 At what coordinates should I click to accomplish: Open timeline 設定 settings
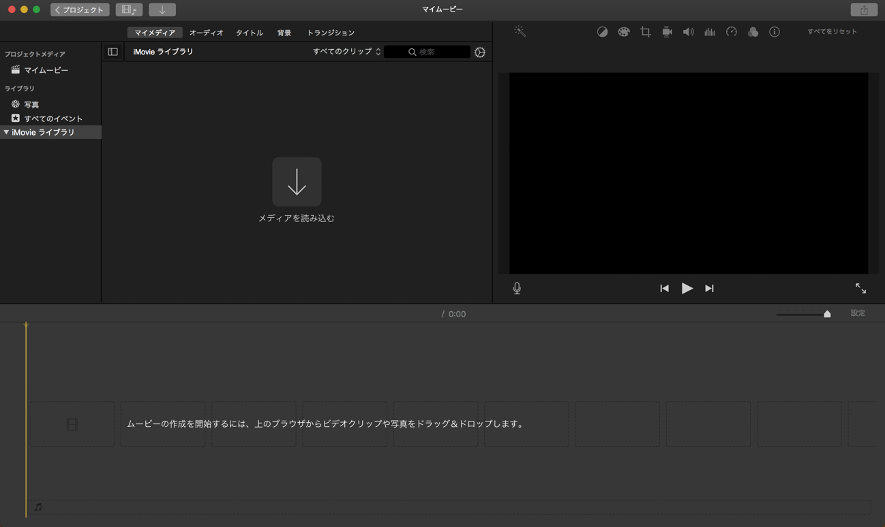coord(858,313)
